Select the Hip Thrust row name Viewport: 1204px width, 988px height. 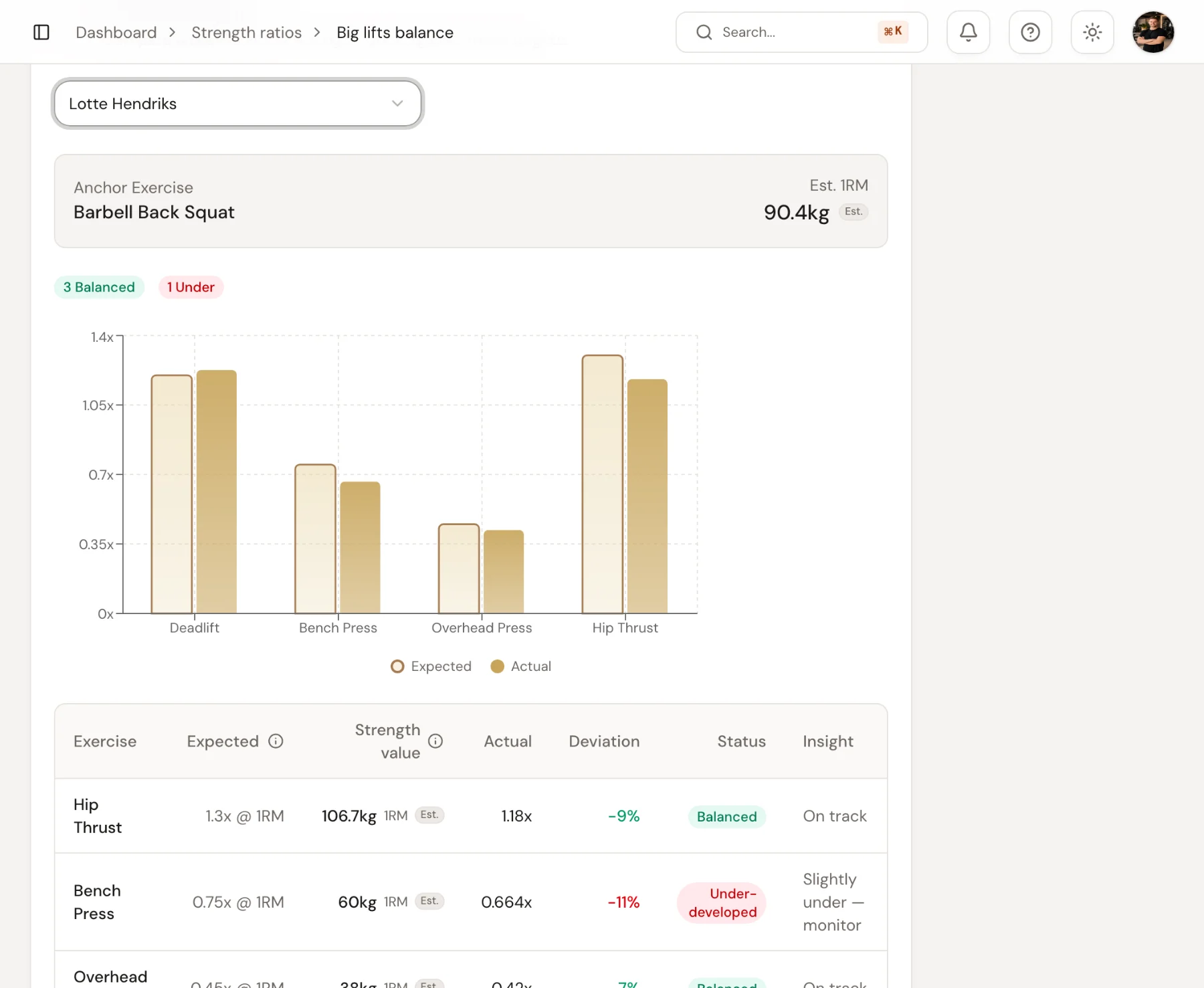pos(98,816)
